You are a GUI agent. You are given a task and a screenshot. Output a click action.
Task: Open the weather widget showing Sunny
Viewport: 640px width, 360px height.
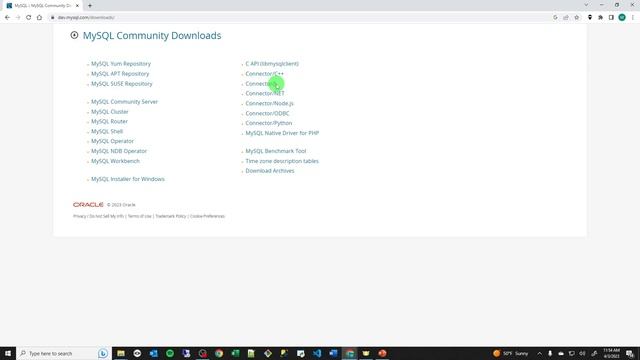510,353
